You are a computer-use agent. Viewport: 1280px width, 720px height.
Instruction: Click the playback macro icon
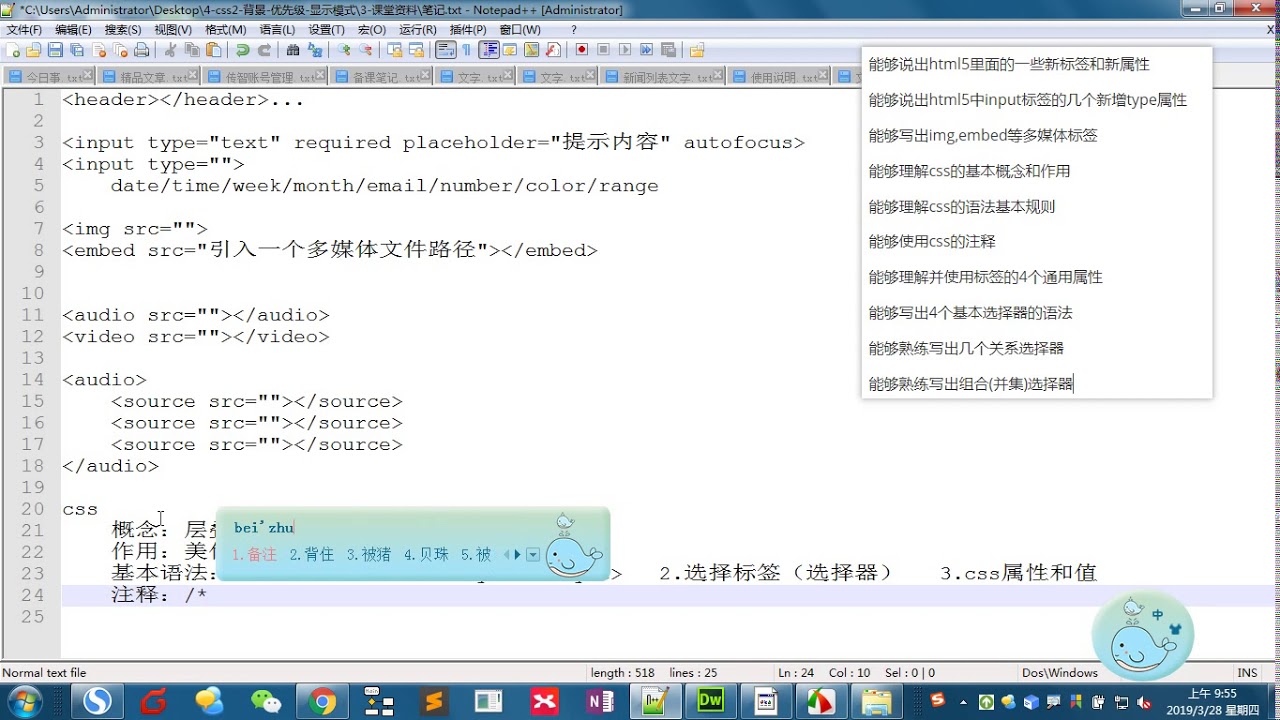click(625, 50)
